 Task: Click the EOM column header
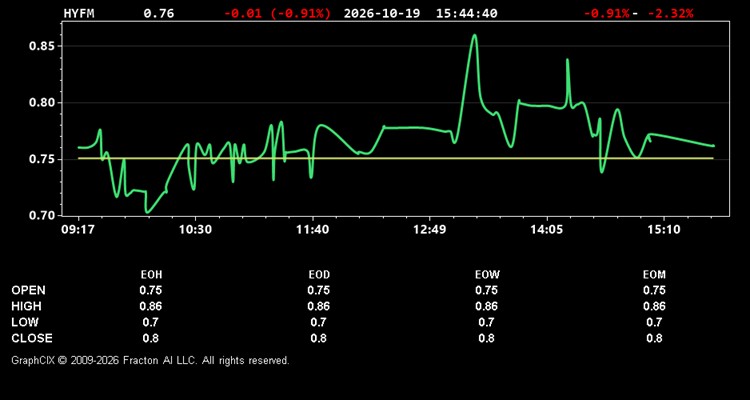(x=654, y=275)
